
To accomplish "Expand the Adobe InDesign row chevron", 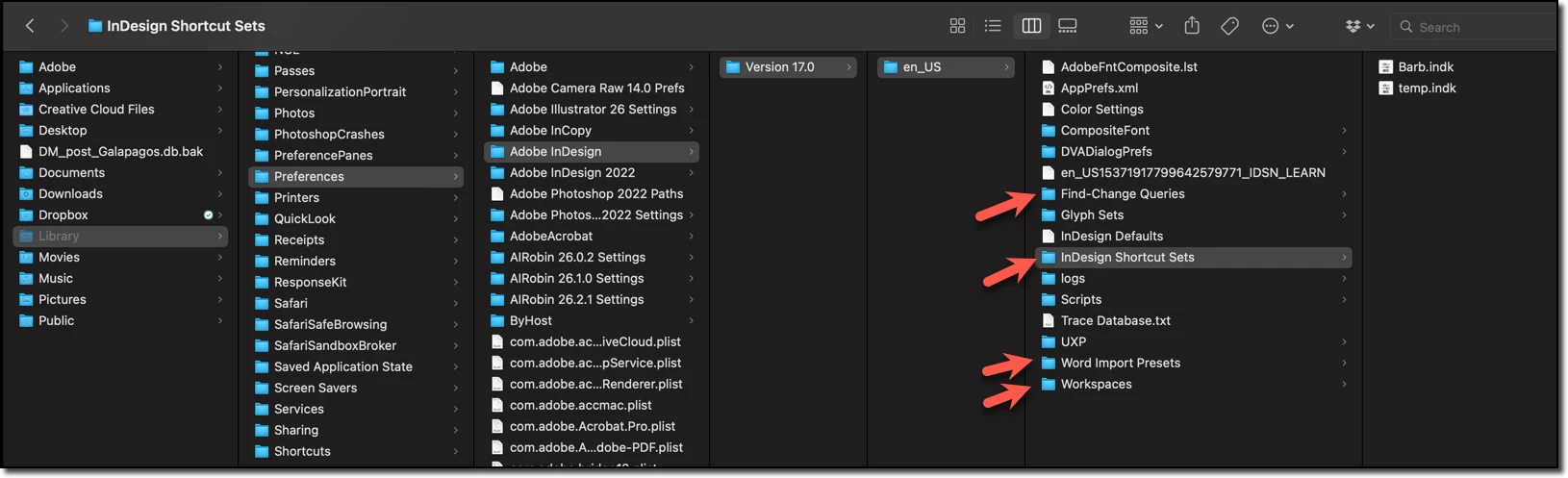I will pos(691,151).
